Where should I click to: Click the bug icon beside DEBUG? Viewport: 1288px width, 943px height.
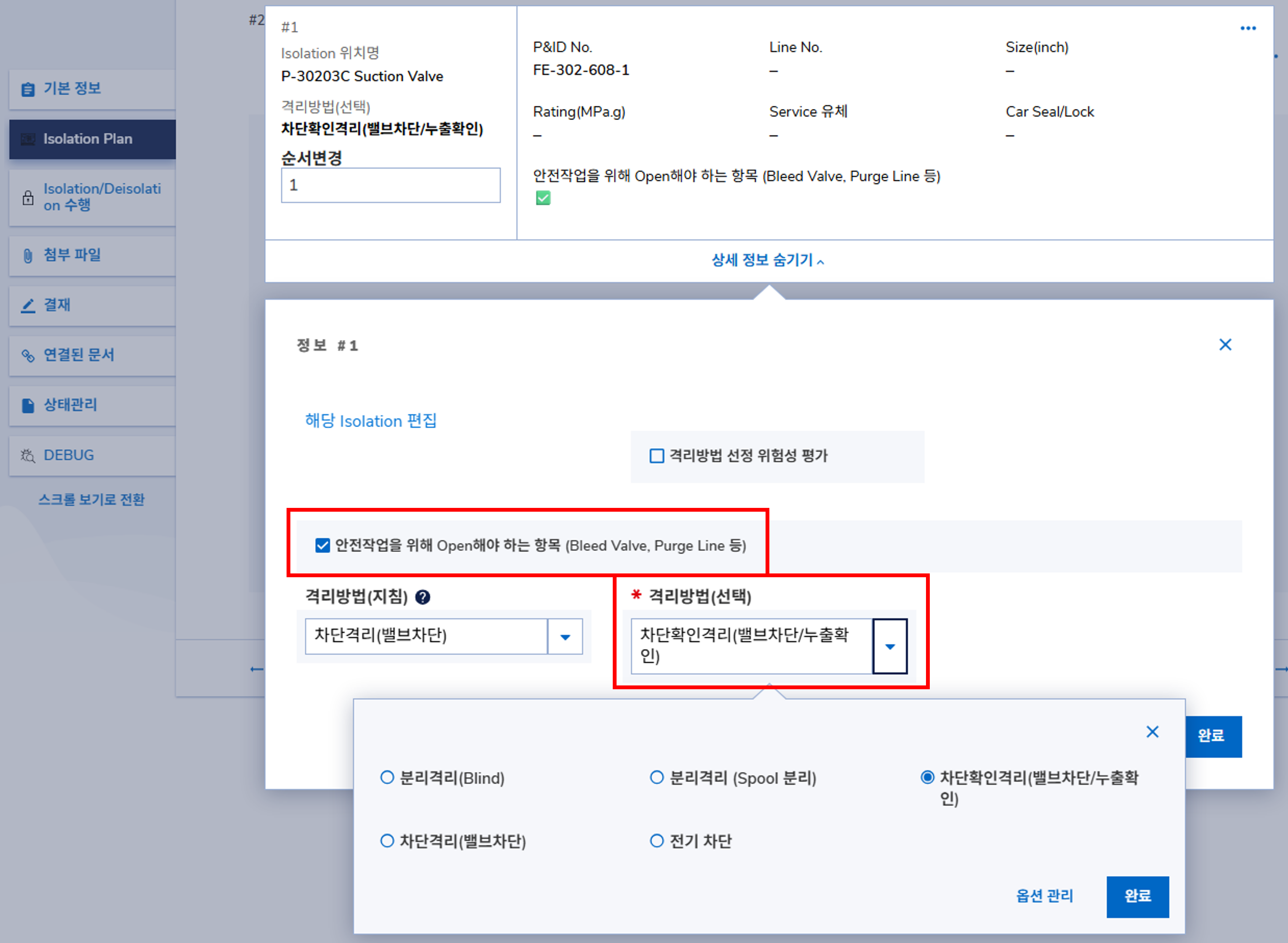tap(27, 456)
